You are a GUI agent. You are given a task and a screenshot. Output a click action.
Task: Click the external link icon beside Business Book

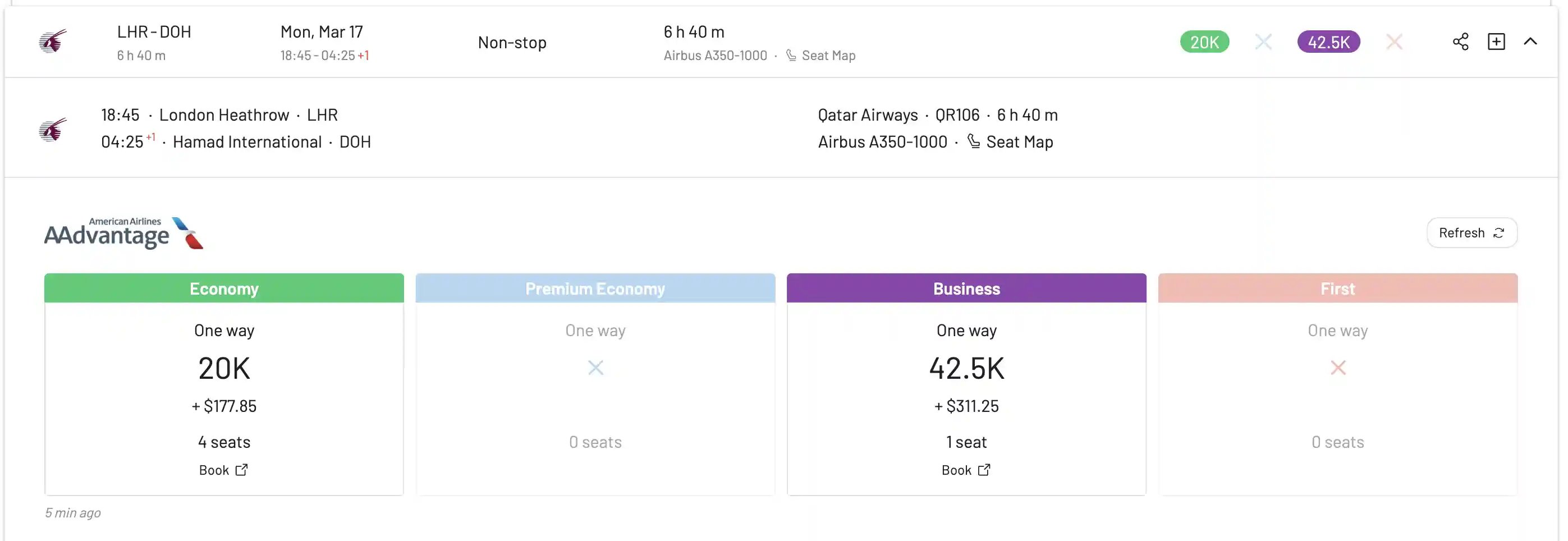984,470
